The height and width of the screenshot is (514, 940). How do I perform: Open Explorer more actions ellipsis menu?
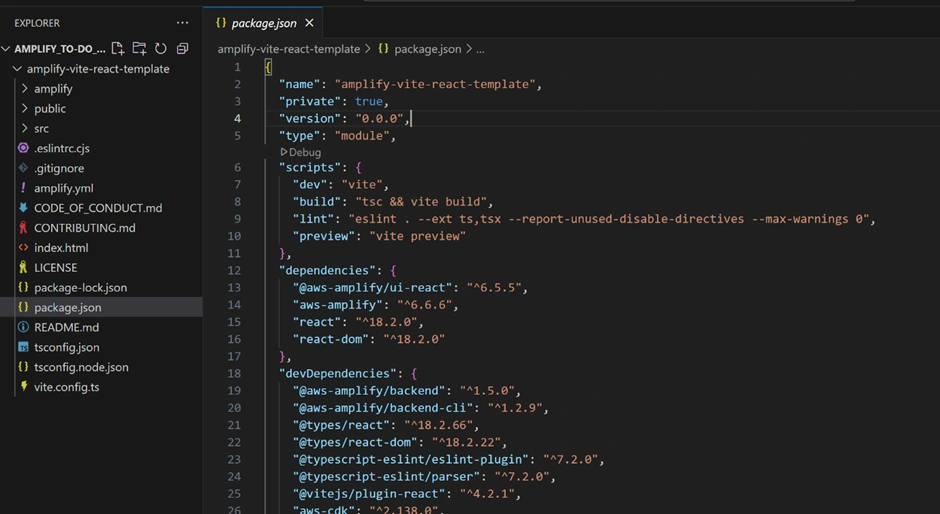182,23
